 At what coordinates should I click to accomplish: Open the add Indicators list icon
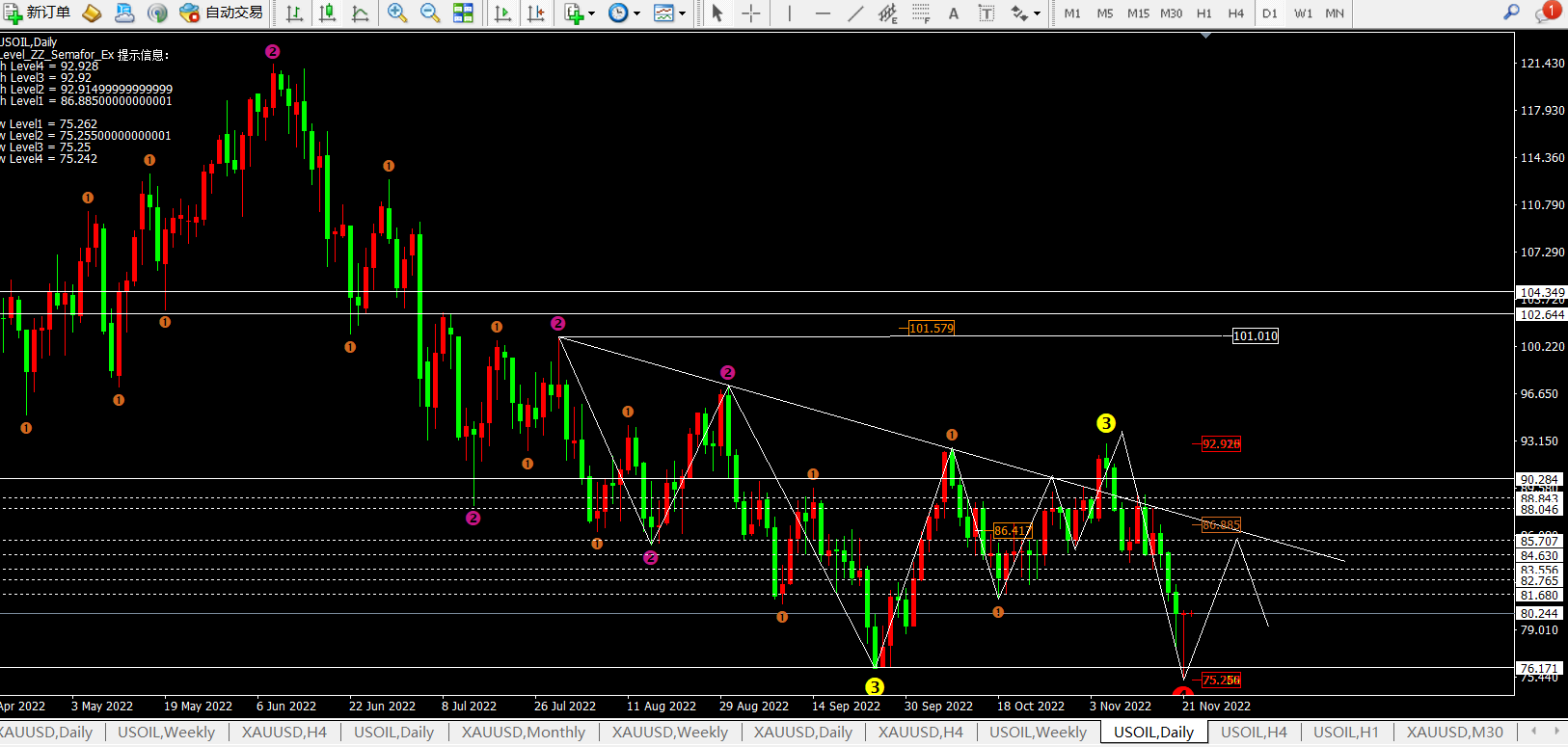pos(575,13)
